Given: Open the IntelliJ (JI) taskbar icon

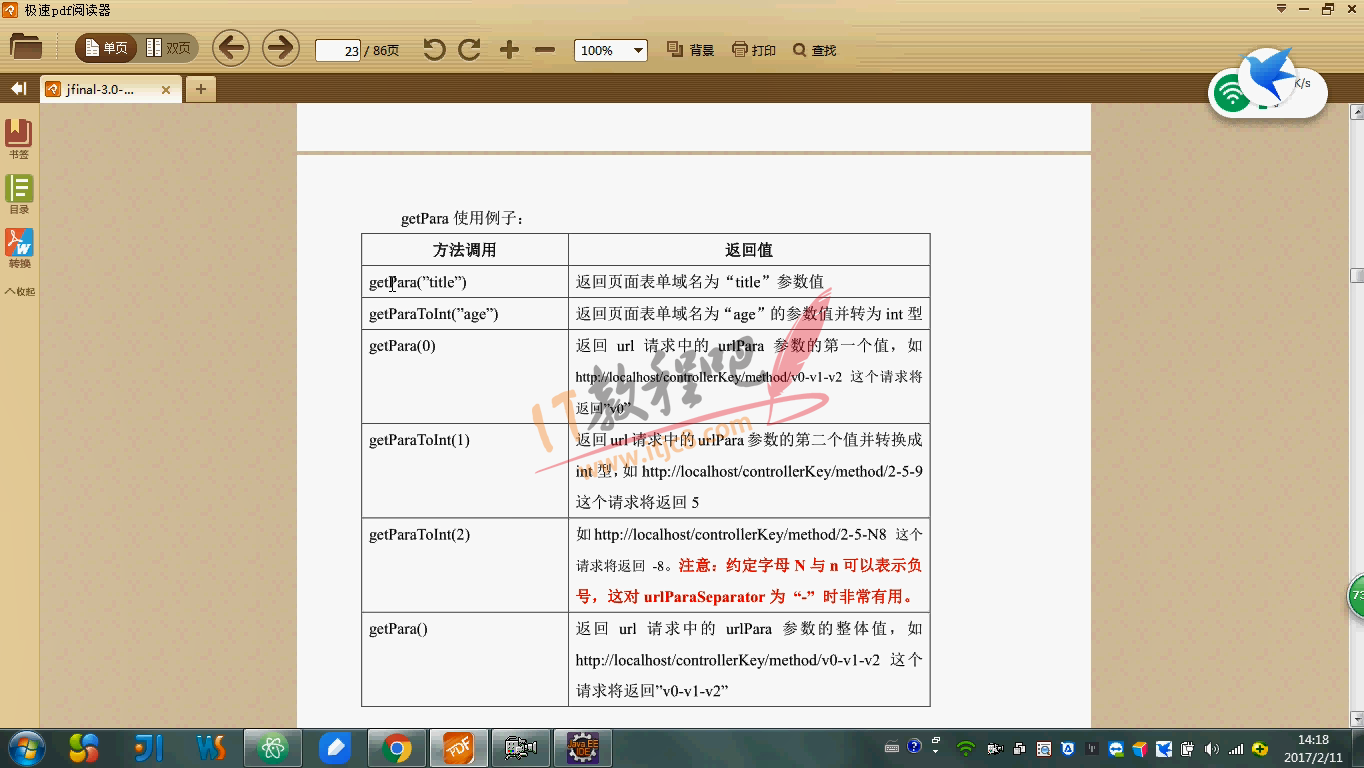Looking at the screenshot, I should 148,748.
